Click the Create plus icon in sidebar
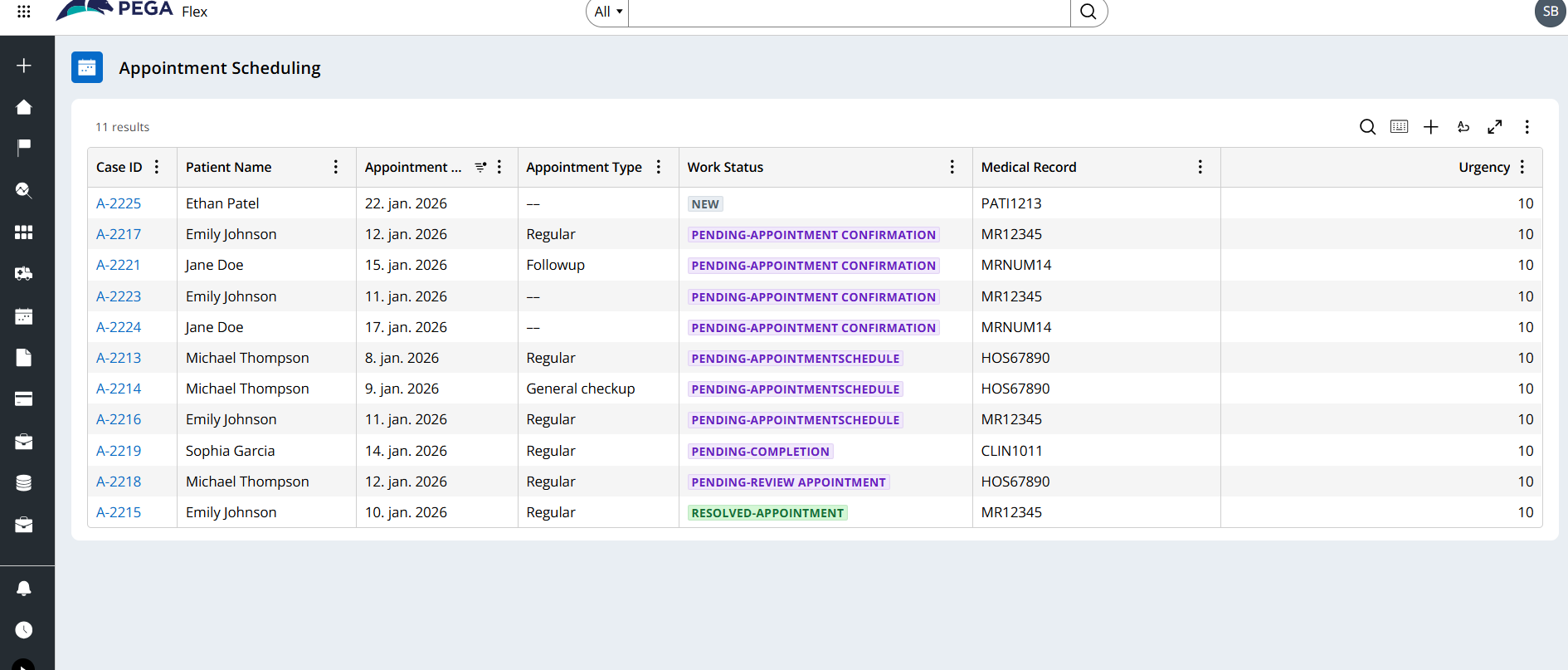 tap(24, 66)
